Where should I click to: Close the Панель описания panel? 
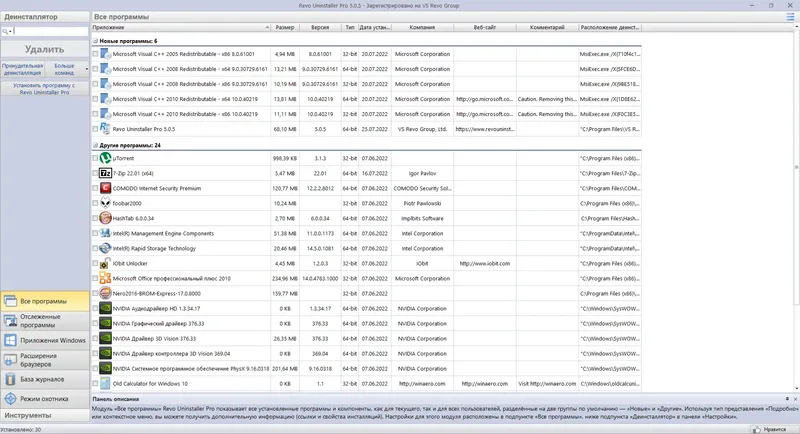tap(795, 399)
